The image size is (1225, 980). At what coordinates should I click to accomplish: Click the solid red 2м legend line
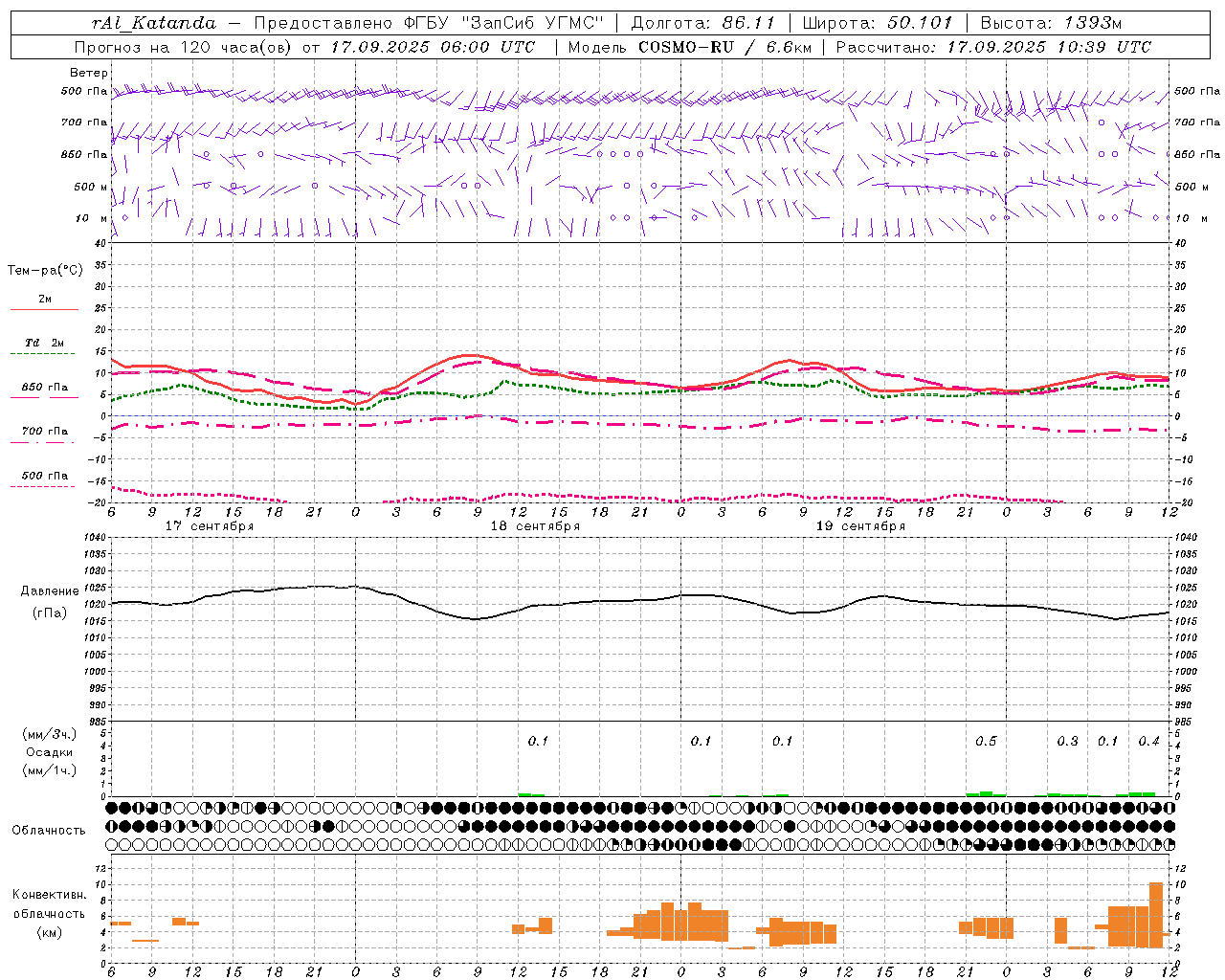pyautogui.click(x=44, y=310)
